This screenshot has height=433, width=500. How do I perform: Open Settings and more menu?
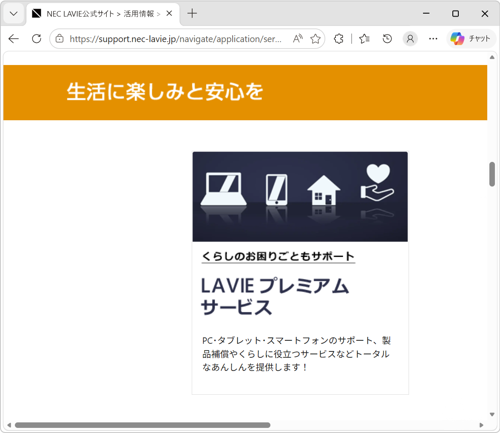click(x=433, y=39)
